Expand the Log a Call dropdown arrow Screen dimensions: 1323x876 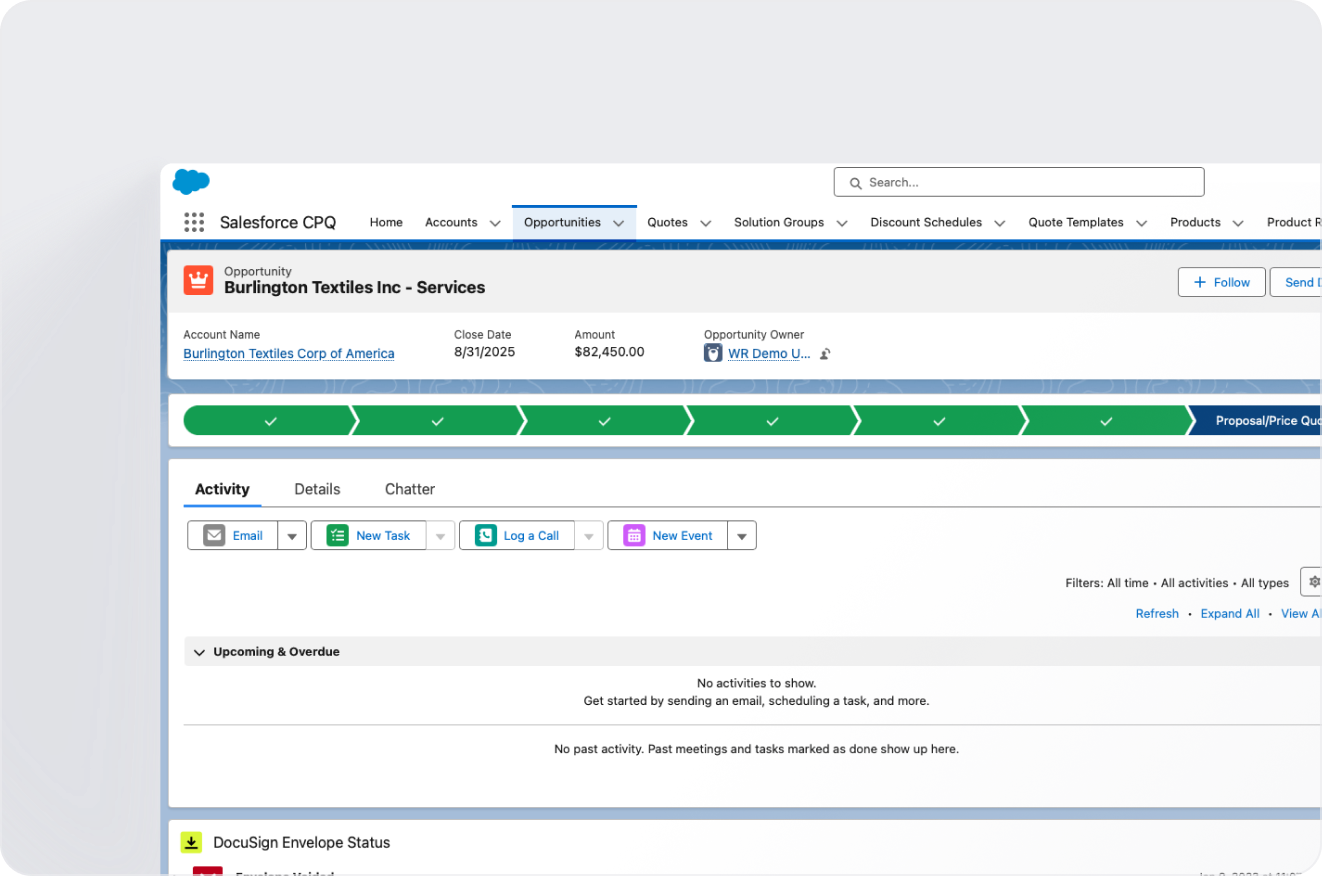coord(589,536)
